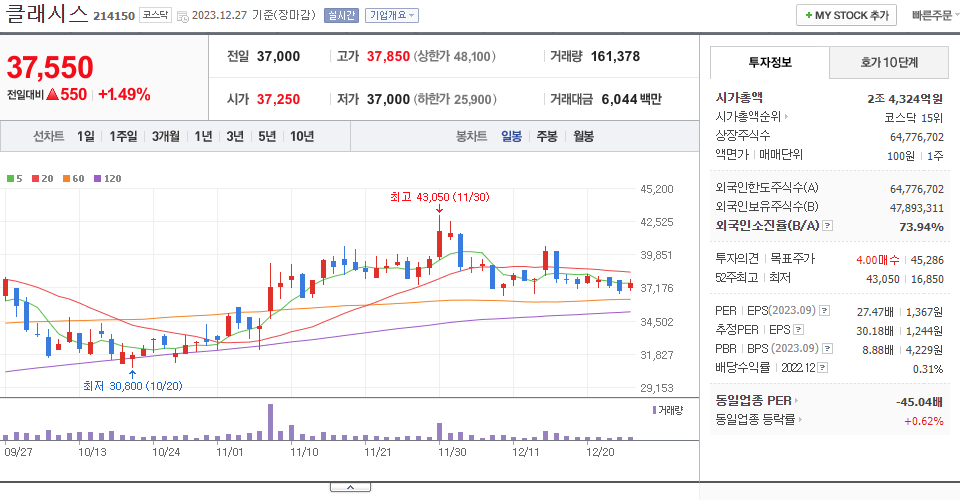This screenshot has width=960, height=500.
Task: Click the current price 37,550
Action: point(50,67)
